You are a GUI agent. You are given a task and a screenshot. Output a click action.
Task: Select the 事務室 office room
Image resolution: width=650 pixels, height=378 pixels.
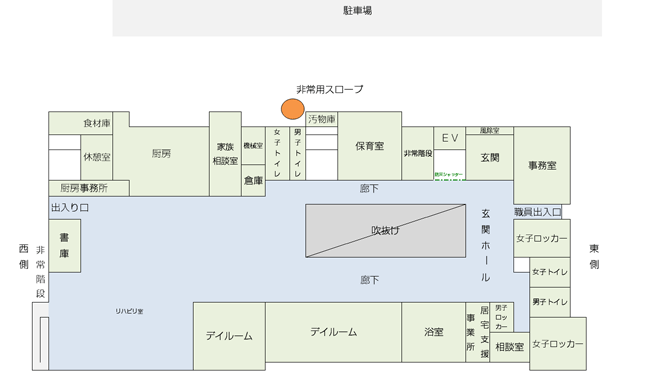(x=542, y=165)
